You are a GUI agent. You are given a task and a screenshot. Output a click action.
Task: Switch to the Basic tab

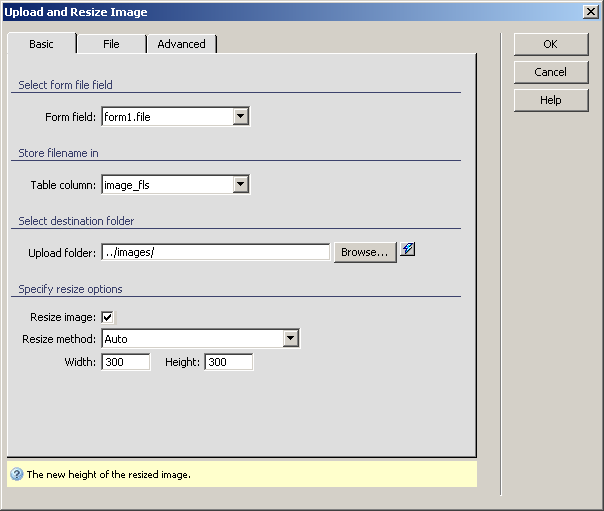point(42,44)
